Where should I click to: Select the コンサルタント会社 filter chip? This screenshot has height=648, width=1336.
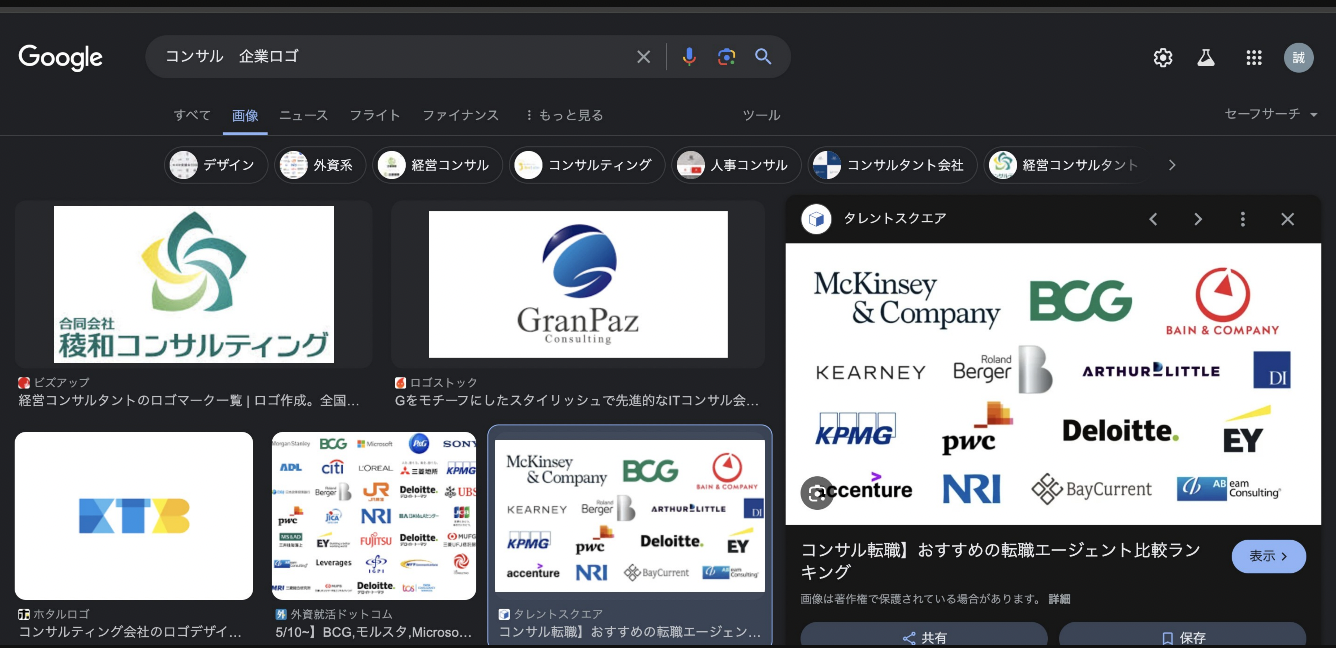point(892,165)
